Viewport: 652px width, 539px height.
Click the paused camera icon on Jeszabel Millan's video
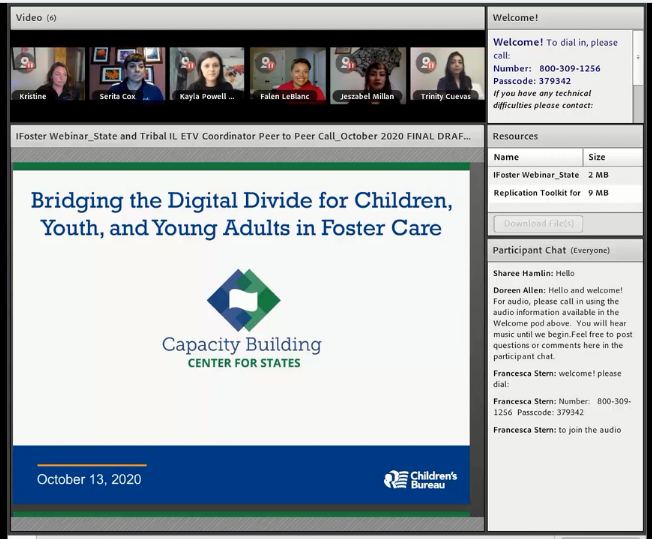point(346,62)
